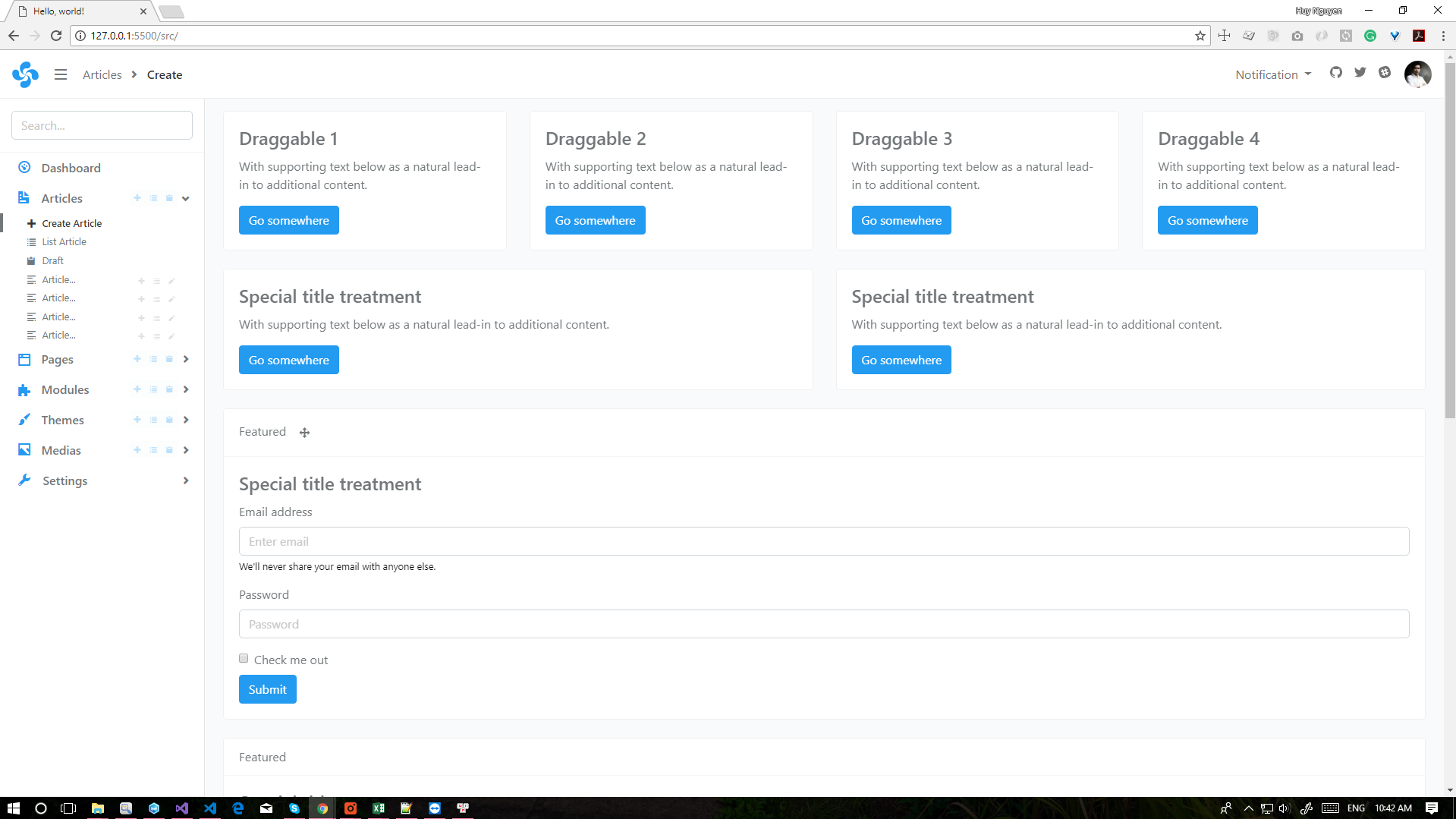Open the Notification dropdown
This screenshot has width=1456, height=819.
pos(1273,74)
